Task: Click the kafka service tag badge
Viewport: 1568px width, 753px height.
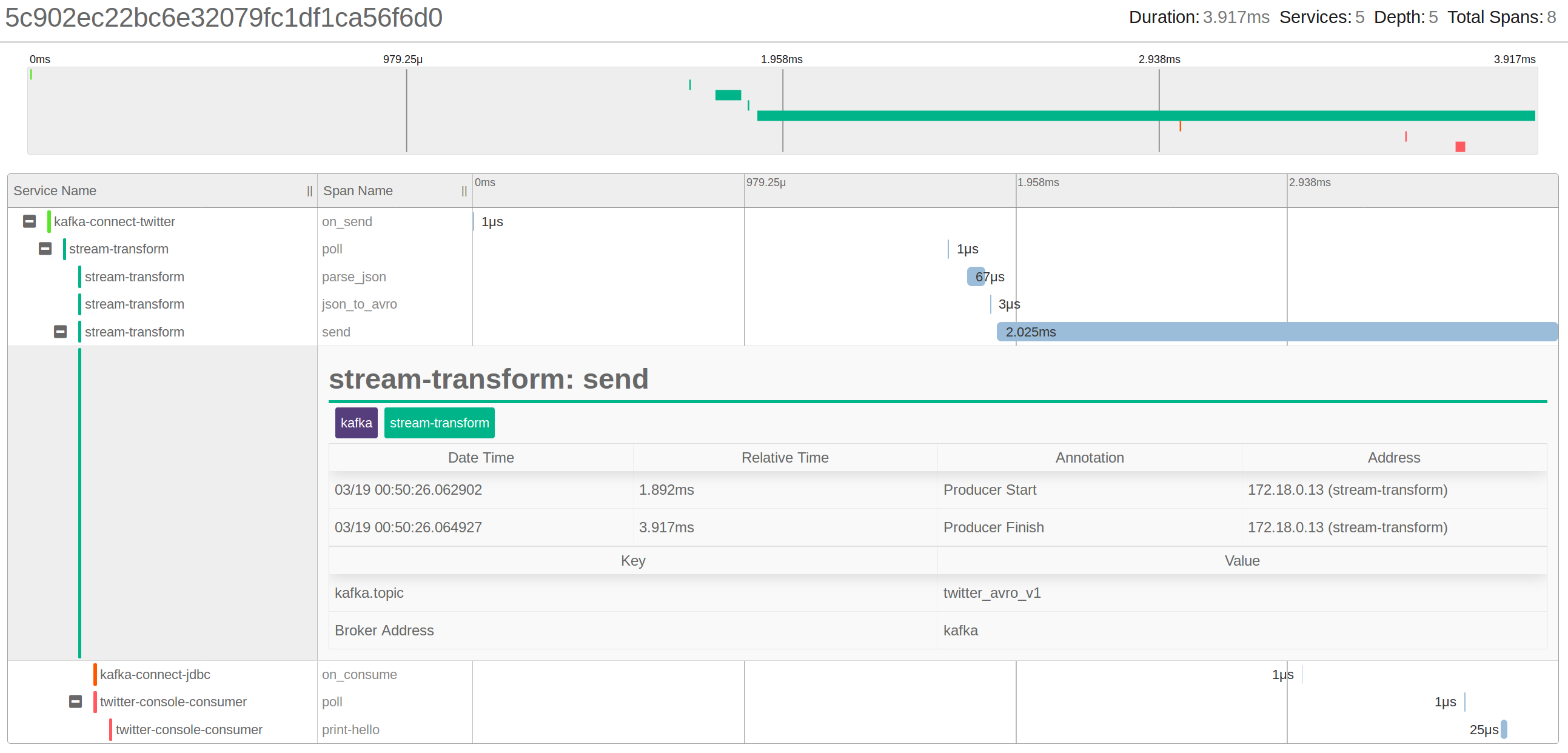Action: 356,423
